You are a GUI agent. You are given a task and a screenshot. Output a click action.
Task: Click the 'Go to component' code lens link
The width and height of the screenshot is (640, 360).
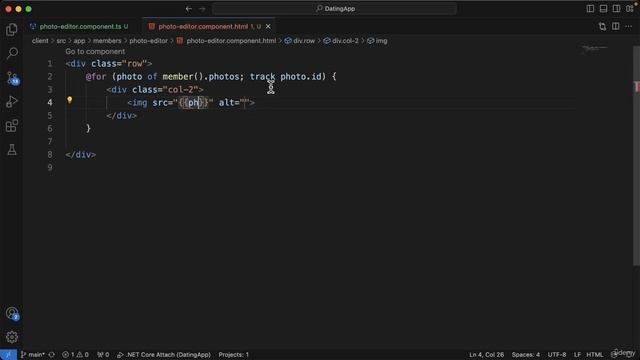pyautogui.click(x=95, y=51)
